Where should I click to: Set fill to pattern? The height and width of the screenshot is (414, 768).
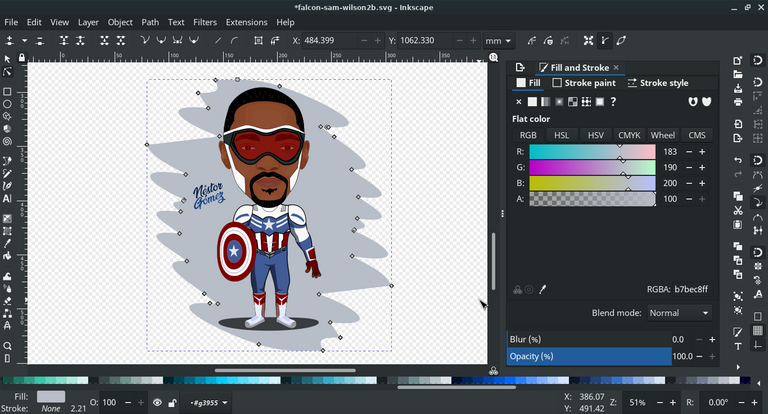coord(586,102)
